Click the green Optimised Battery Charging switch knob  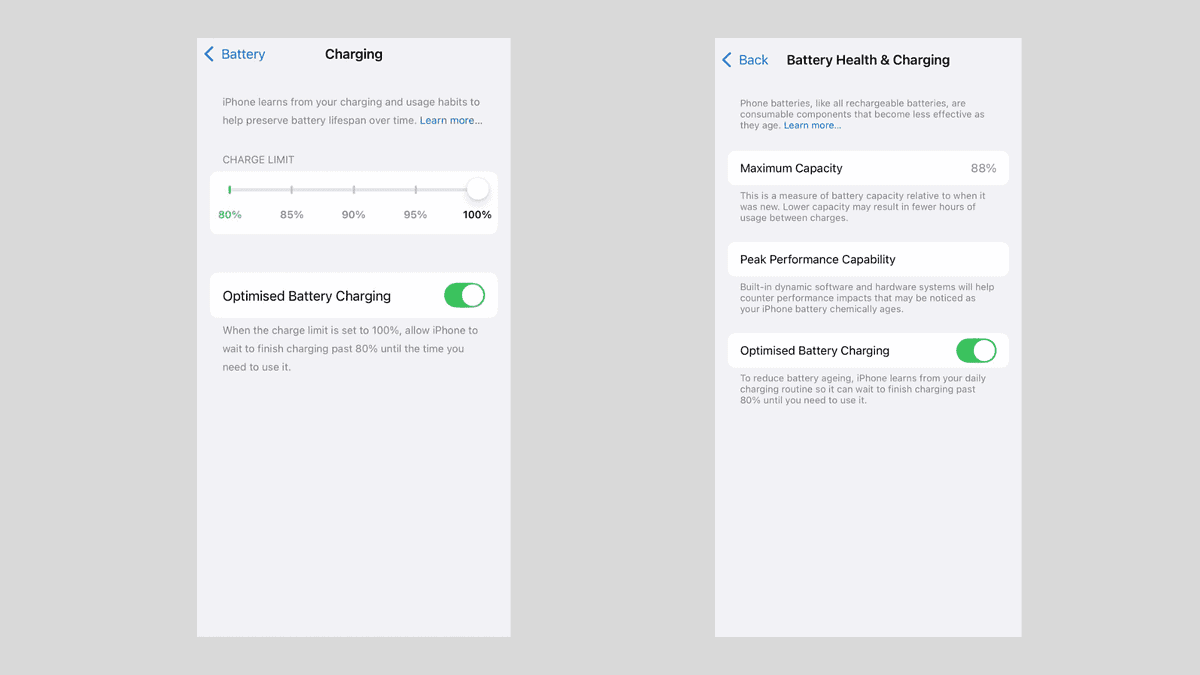pyautogui.click(x=472, y=295)
